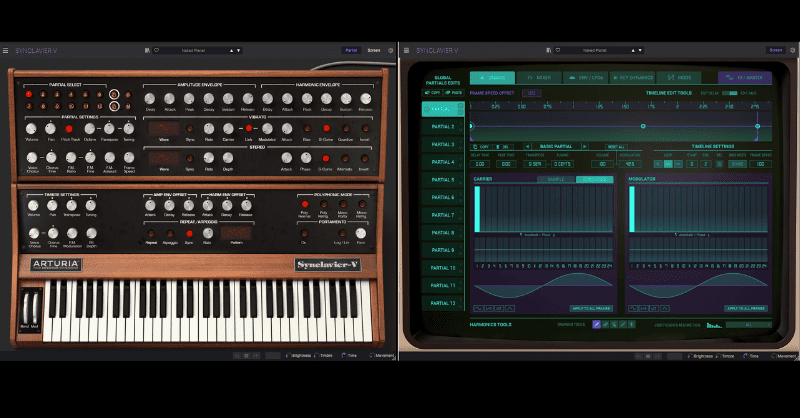Open arpeggio Pattern selector display
800x418 pixels.
236,233
